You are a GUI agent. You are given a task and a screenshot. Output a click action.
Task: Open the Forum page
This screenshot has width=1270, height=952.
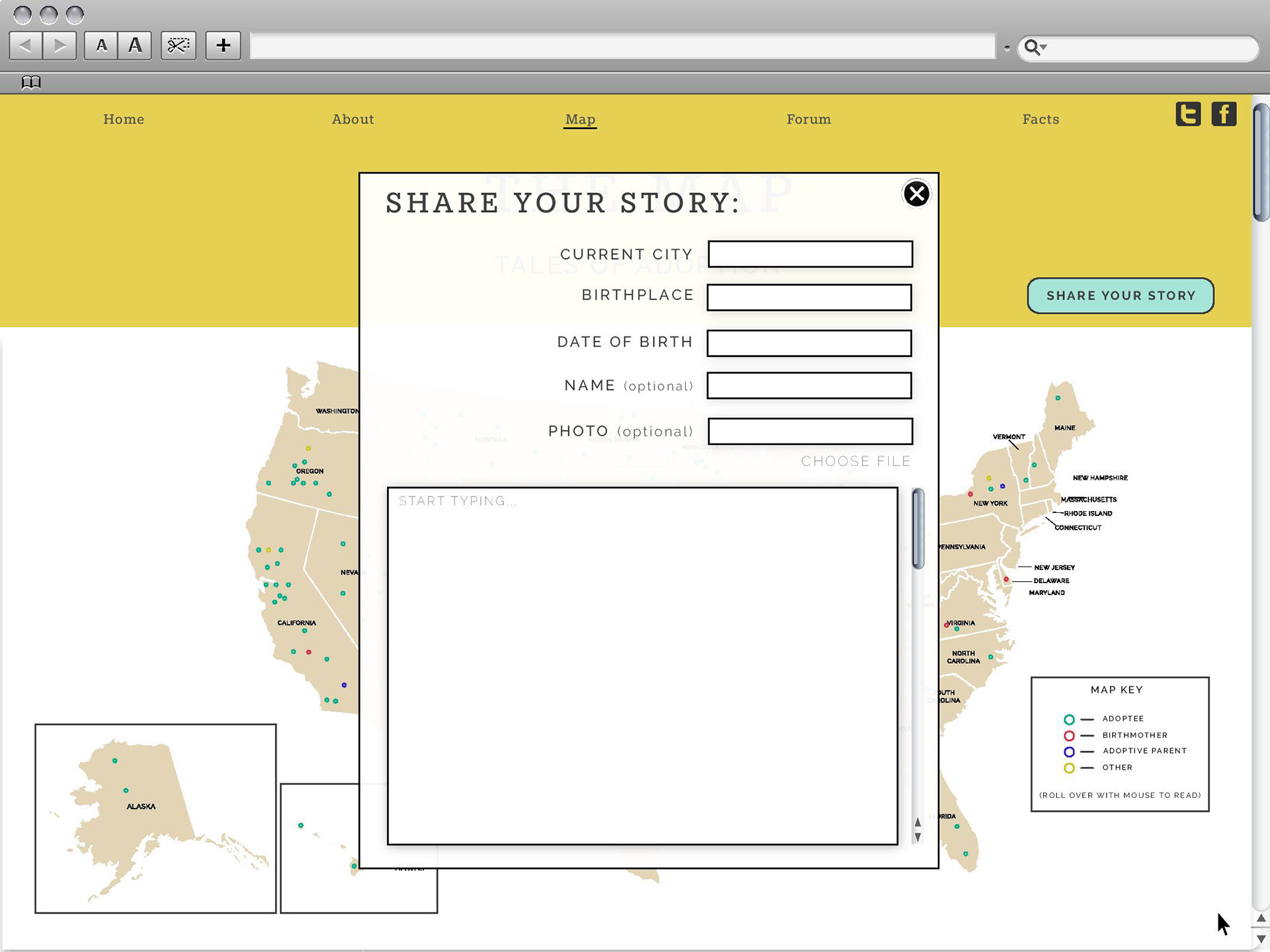(808, 119)
